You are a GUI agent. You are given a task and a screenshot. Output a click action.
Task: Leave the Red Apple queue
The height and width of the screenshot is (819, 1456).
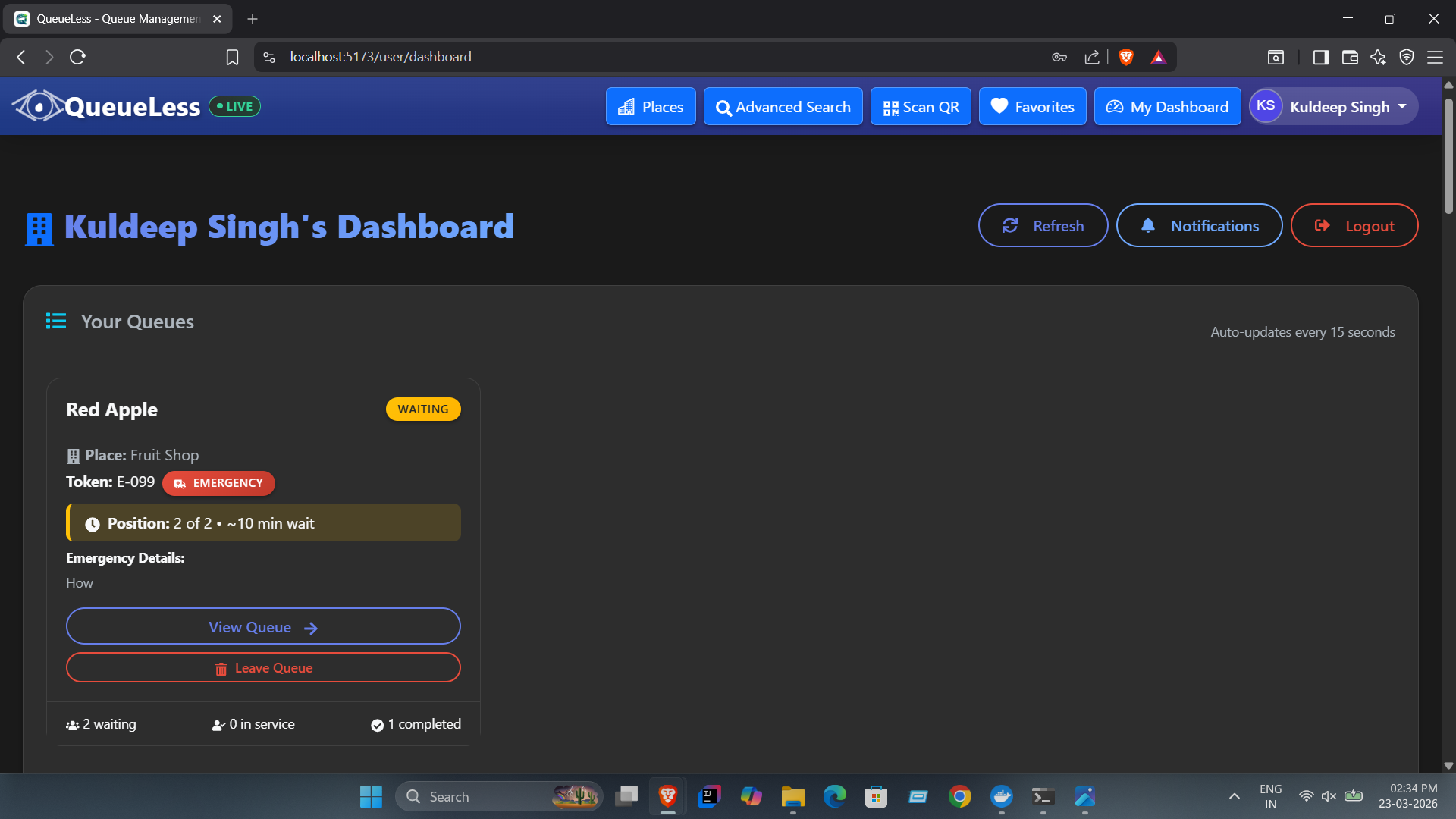point(263,667)
